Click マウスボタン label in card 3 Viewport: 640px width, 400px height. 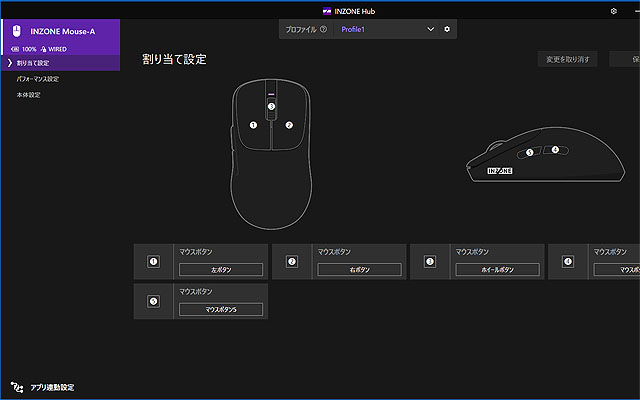[472, 252]
